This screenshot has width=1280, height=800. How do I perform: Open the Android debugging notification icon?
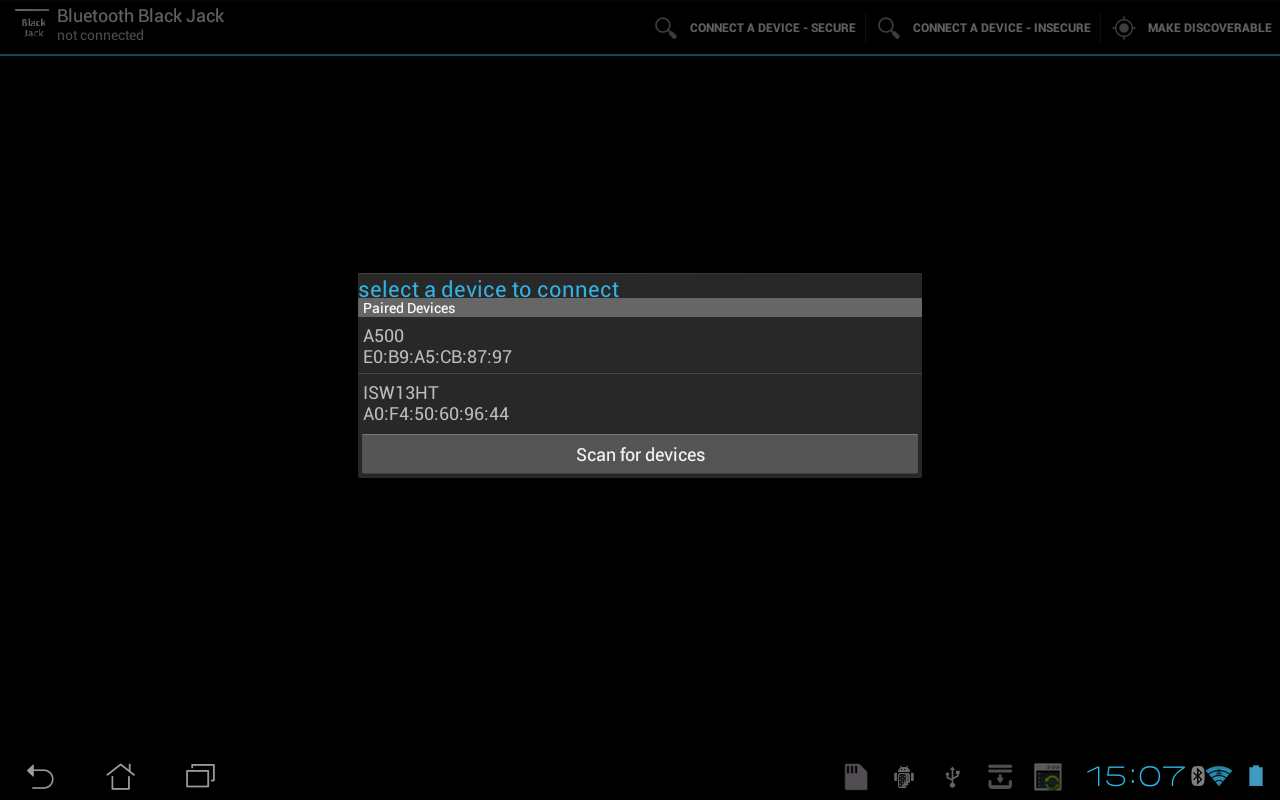[904, 777]
